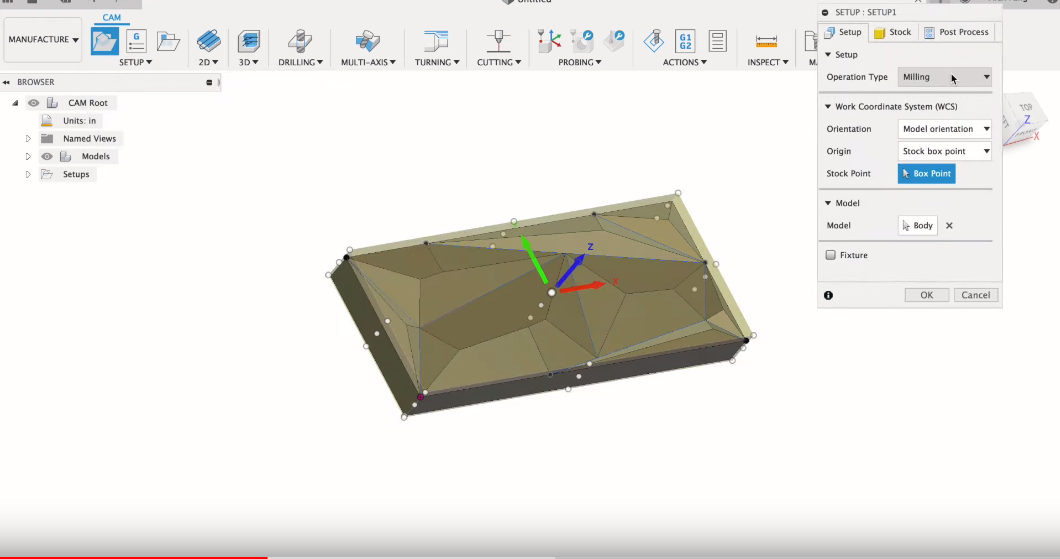Collapse the Model section
This screenshot has width=1060, height=559.
tap(828, 203)
